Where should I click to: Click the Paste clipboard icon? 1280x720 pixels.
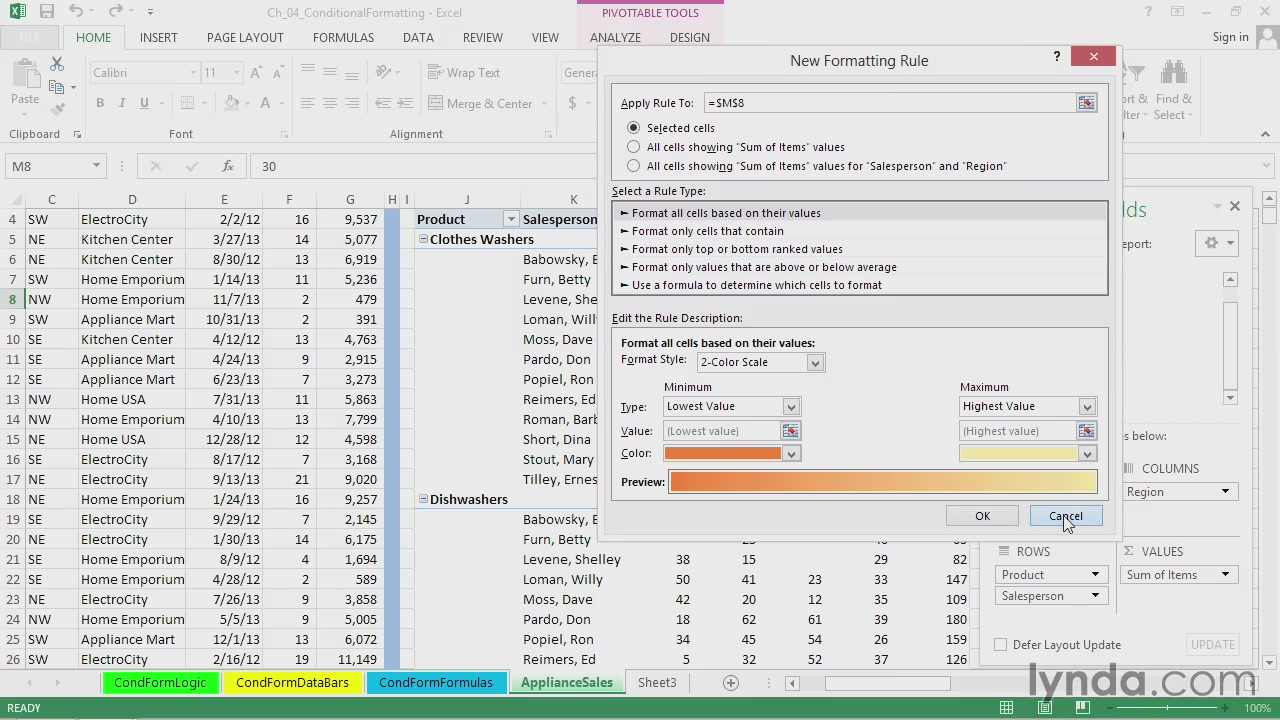pyautogui.click(x=25, y=75)
